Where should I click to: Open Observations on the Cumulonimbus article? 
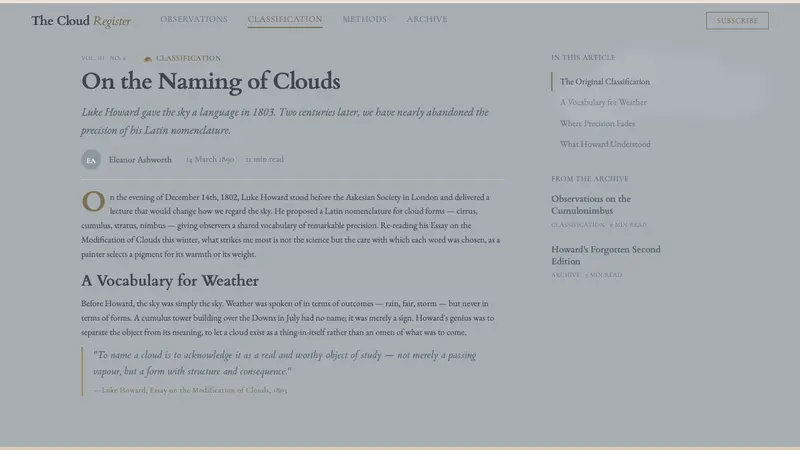[591, 205]
